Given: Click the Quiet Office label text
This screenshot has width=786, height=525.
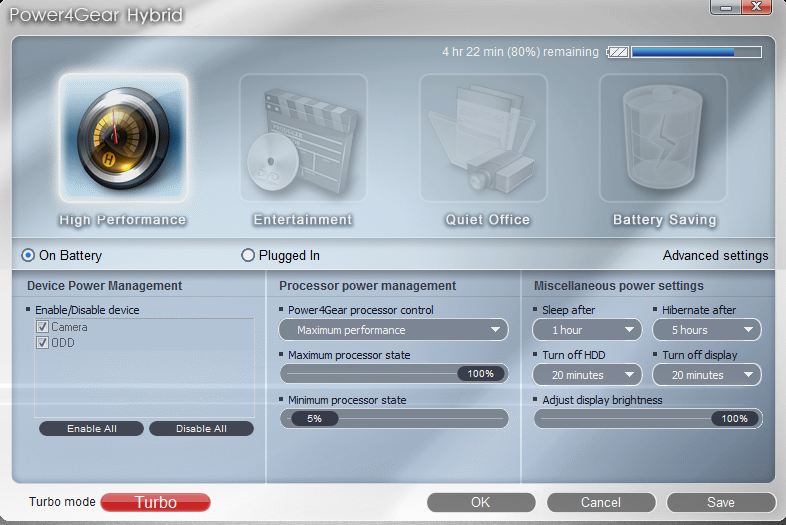Looking at the screenshot, I should click(488, 220).
